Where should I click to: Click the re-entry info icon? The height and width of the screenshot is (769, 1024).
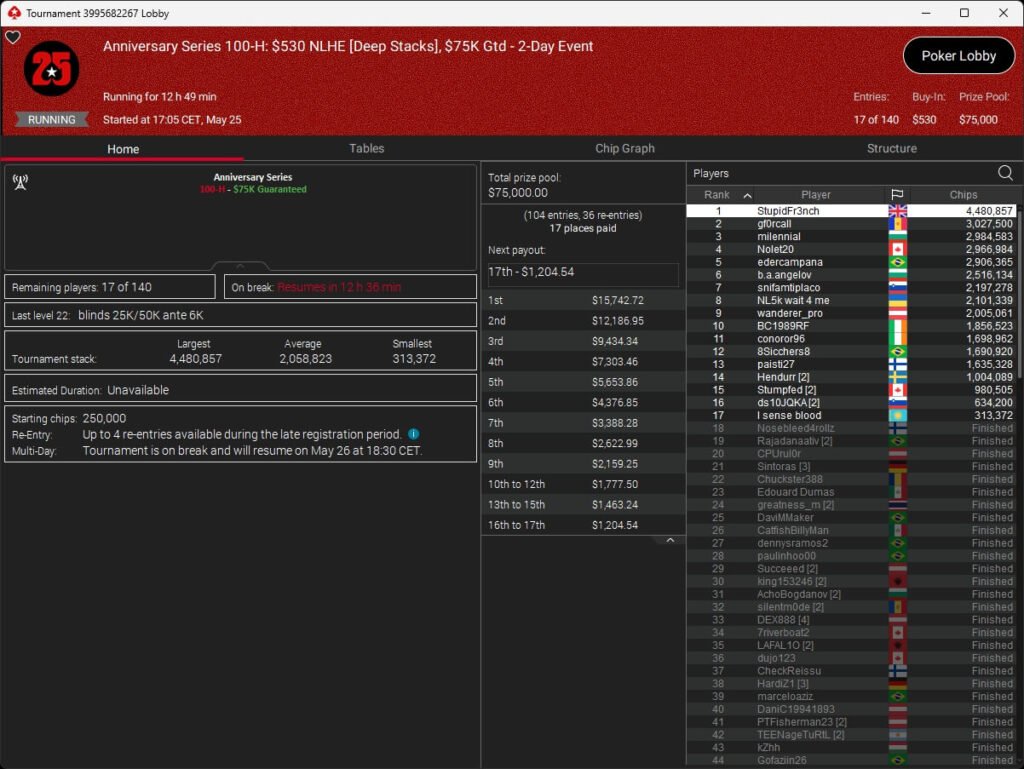pos(413,434)
